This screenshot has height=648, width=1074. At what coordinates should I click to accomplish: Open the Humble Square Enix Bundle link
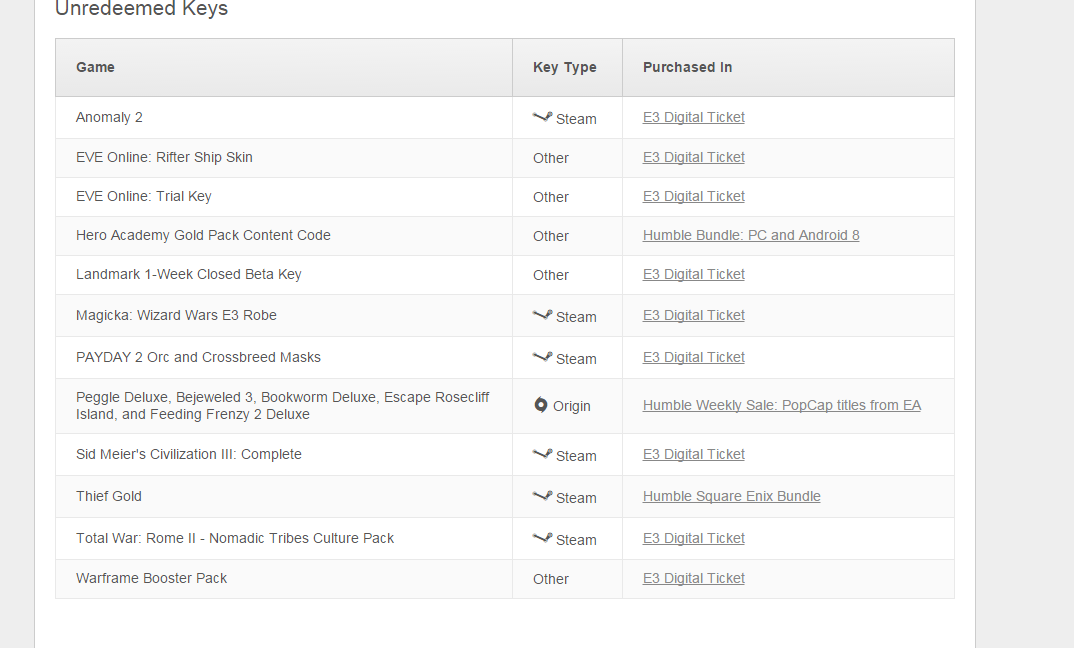tap(732, 496)
